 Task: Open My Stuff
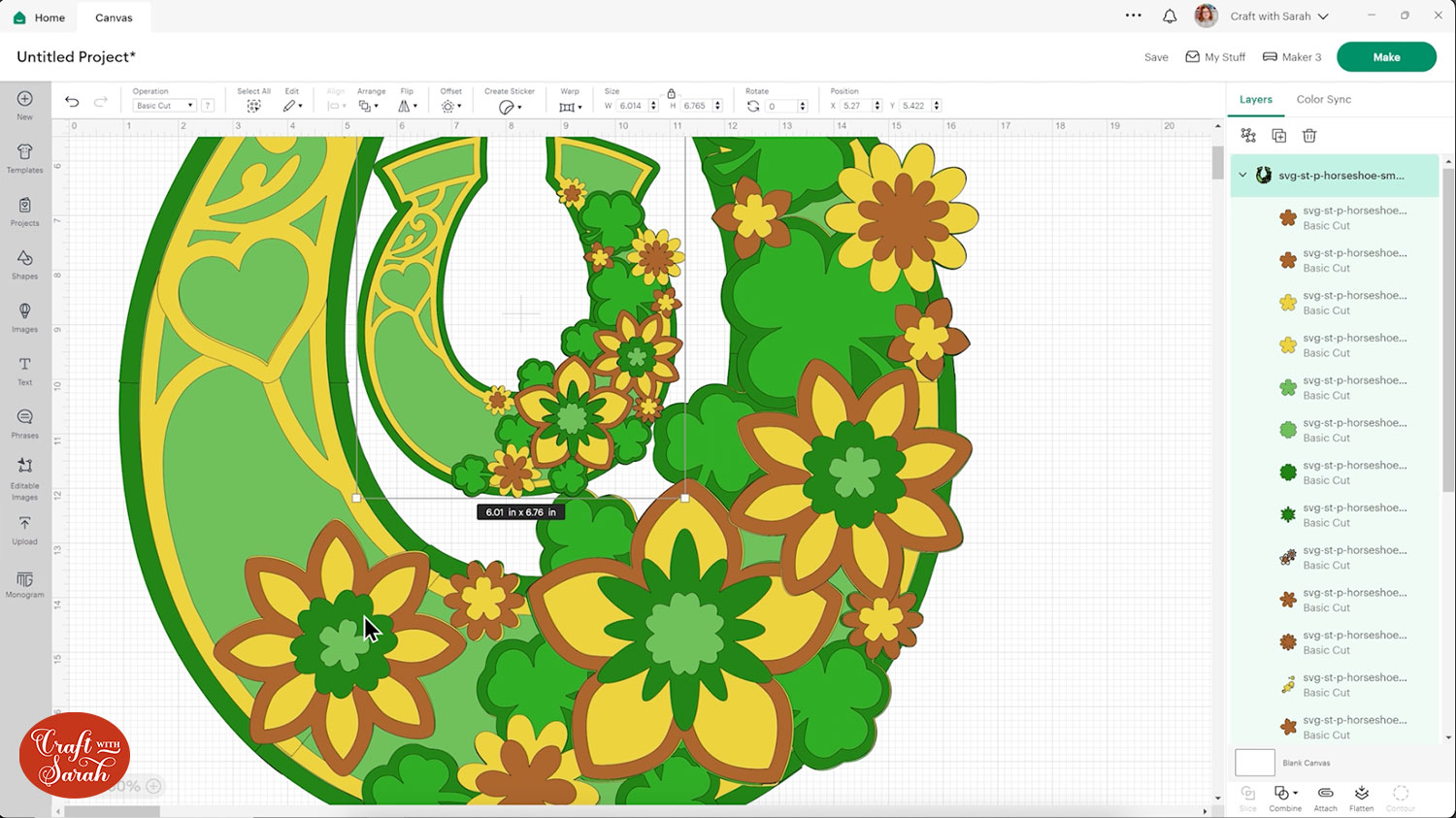point(1215,57)
